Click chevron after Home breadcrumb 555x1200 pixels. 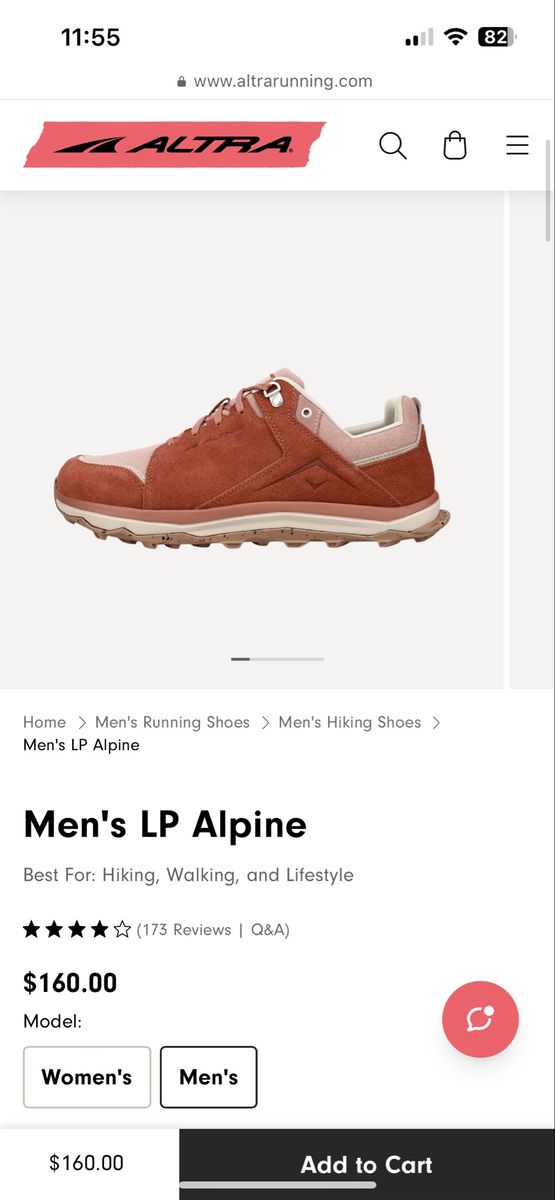[x=81, y=722]
